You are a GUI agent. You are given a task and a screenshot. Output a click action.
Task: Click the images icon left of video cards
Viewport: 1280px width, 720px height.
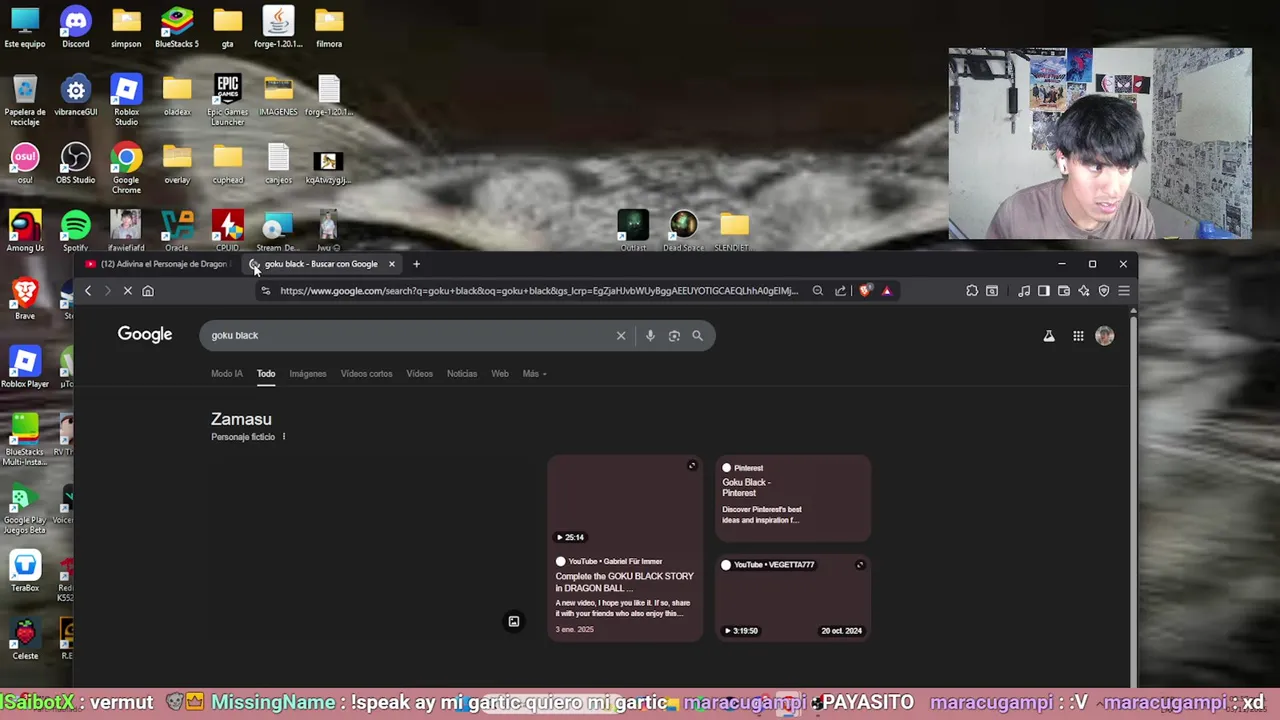tap(514, 622)
